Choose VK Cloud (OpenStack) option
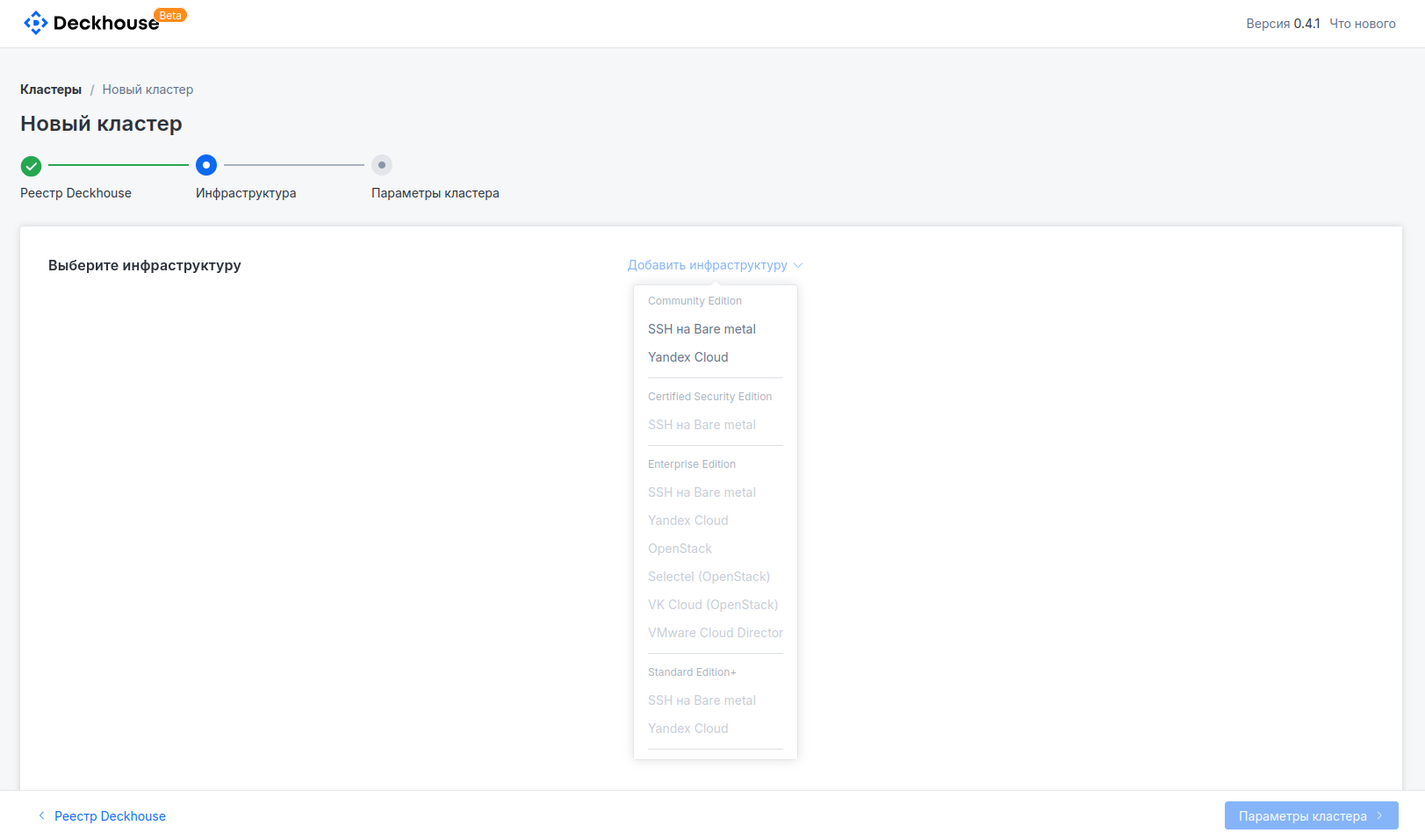This screenshot has width=1425, height=840. click(712, 605)
